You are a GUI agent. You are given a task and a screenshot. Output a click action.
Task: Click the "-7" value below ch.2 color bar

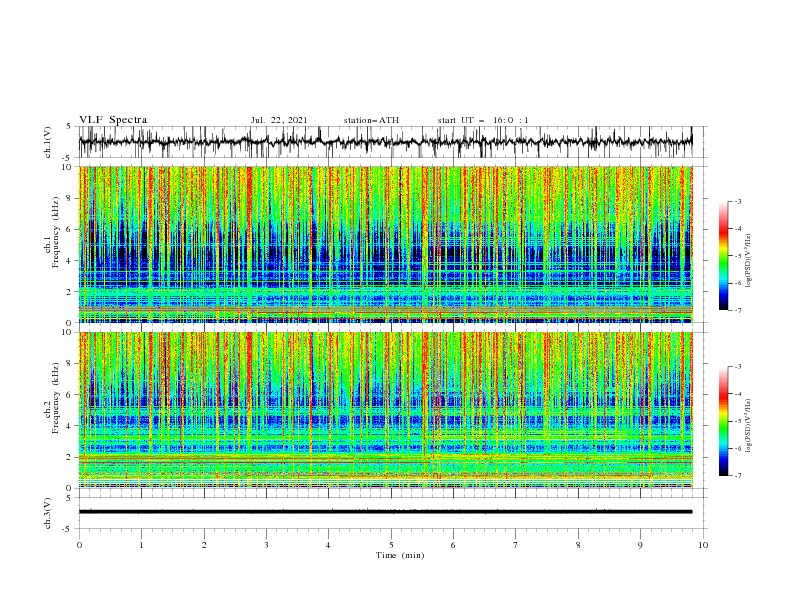tap(738, 476)
